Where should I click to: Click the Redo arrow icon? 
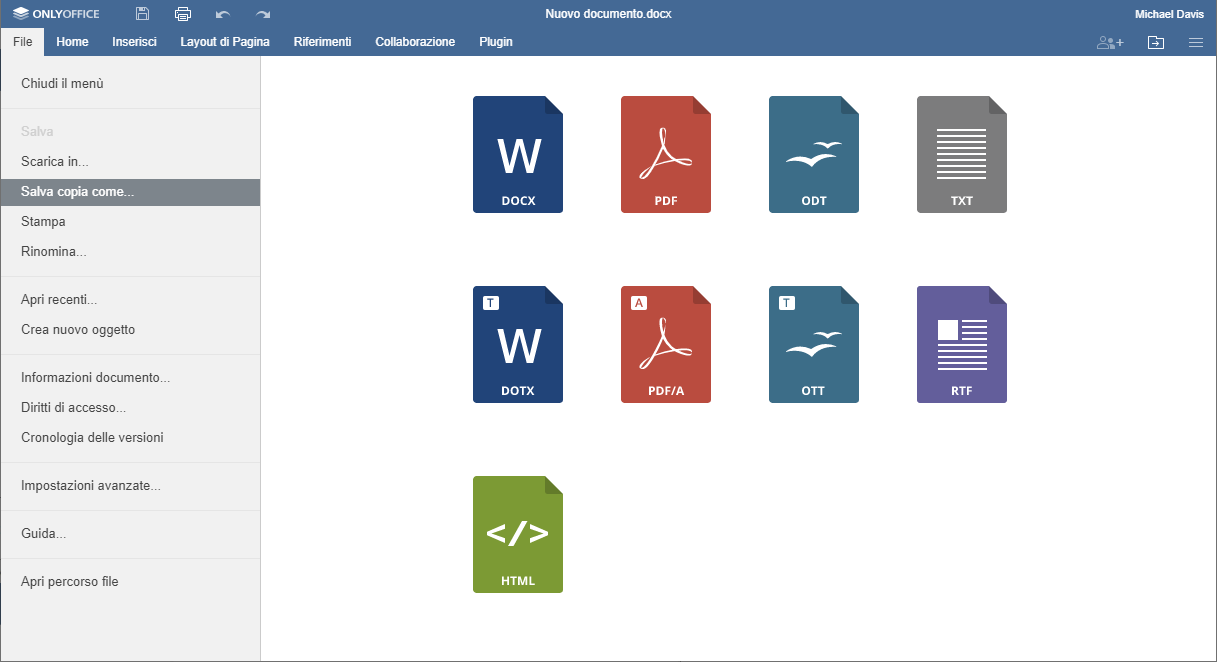263,14
